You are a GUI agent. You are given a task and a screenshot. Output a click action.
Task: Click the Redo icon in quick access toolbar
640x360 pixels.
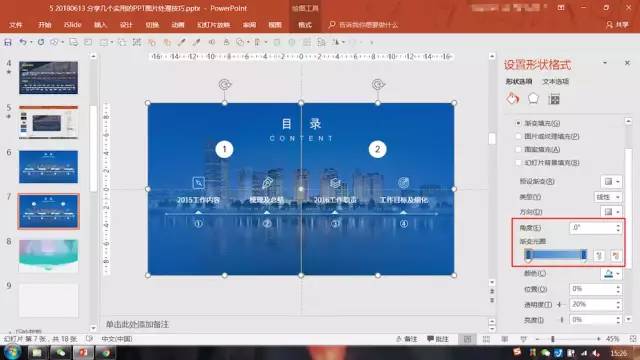click(41, 42)
